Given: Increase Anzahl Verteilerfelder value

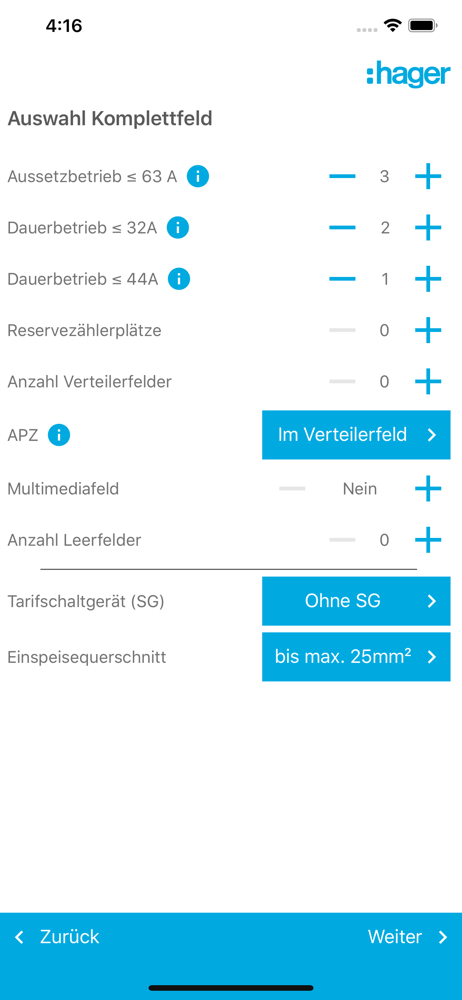Looking at the screenshot, I should click(428, 381).
